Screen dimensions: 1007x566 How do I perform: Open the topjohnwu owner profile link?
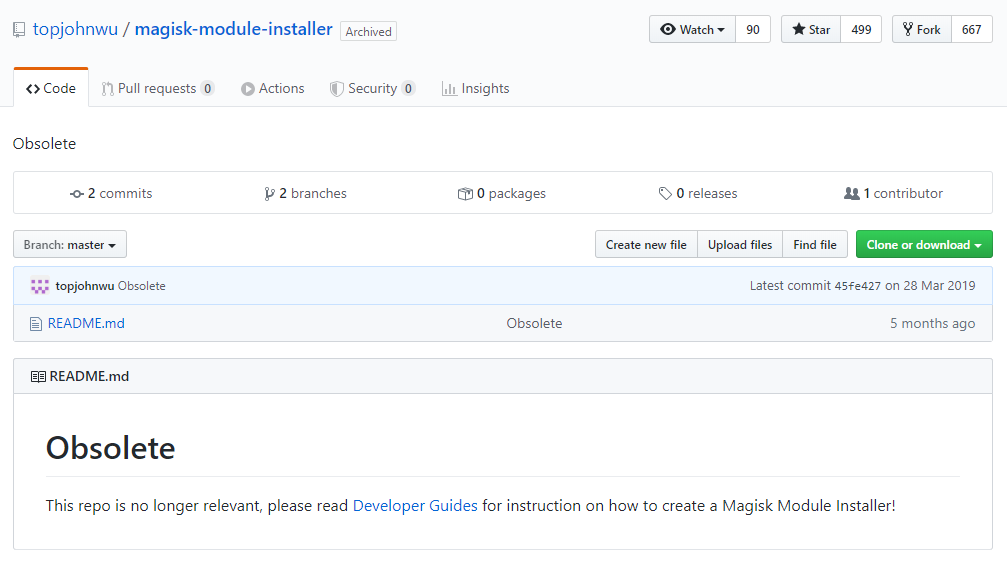click(75, 29)
